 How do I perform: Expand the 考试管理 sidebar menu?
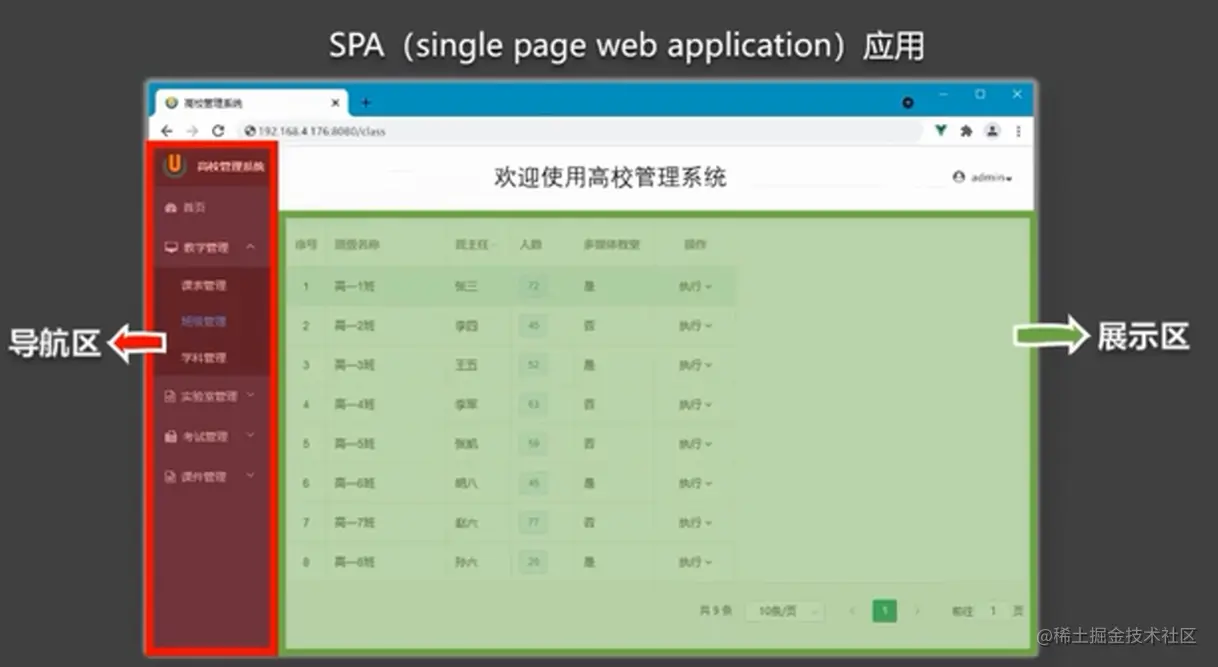[212, 436]
